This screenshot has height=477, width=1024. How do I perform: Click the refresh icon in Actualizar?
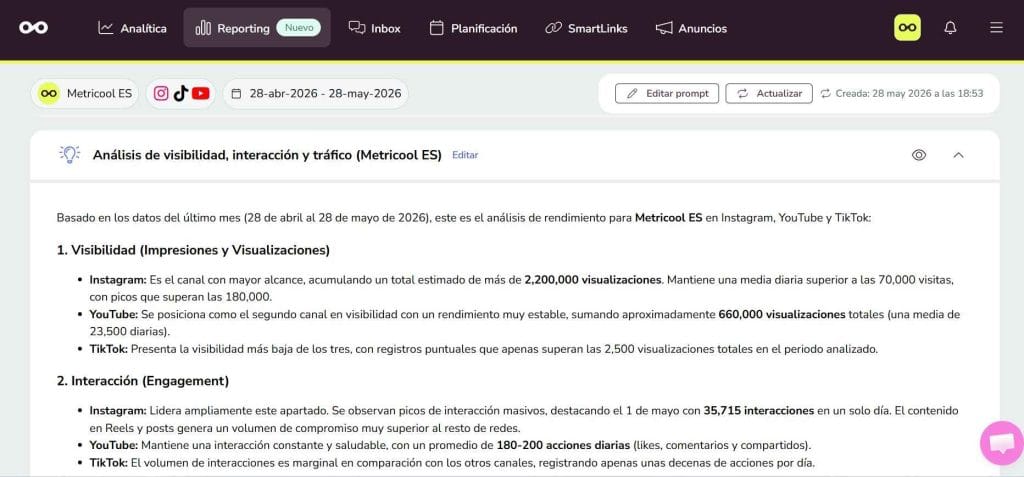(x=743, y=93)
